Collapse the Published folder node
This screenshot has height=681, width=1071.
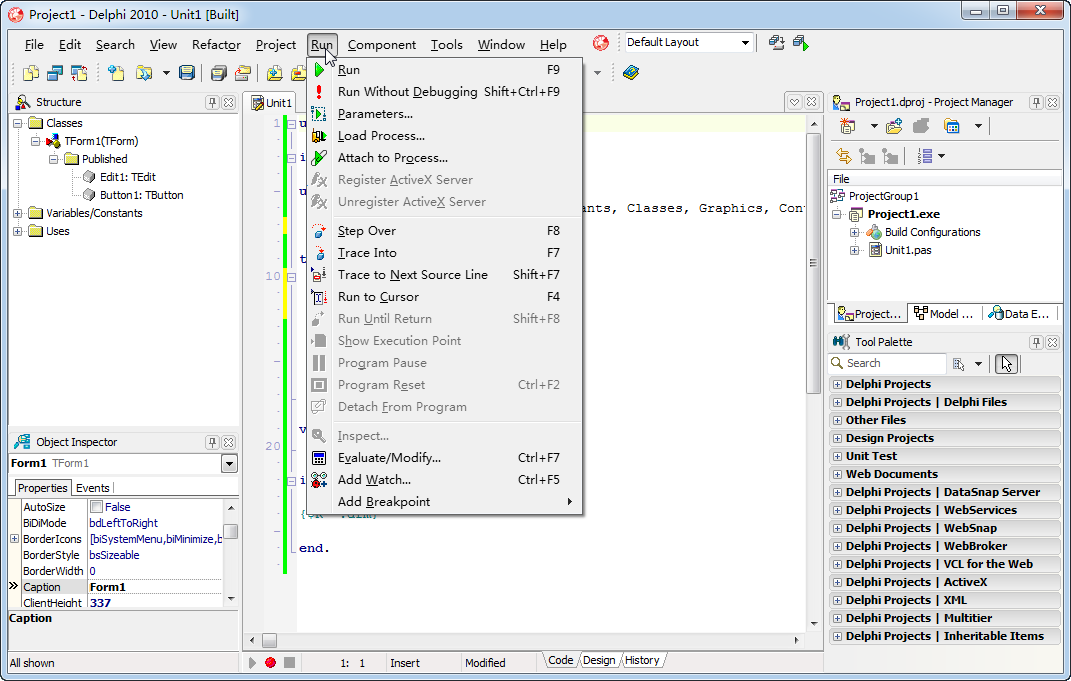coord(53,159)
